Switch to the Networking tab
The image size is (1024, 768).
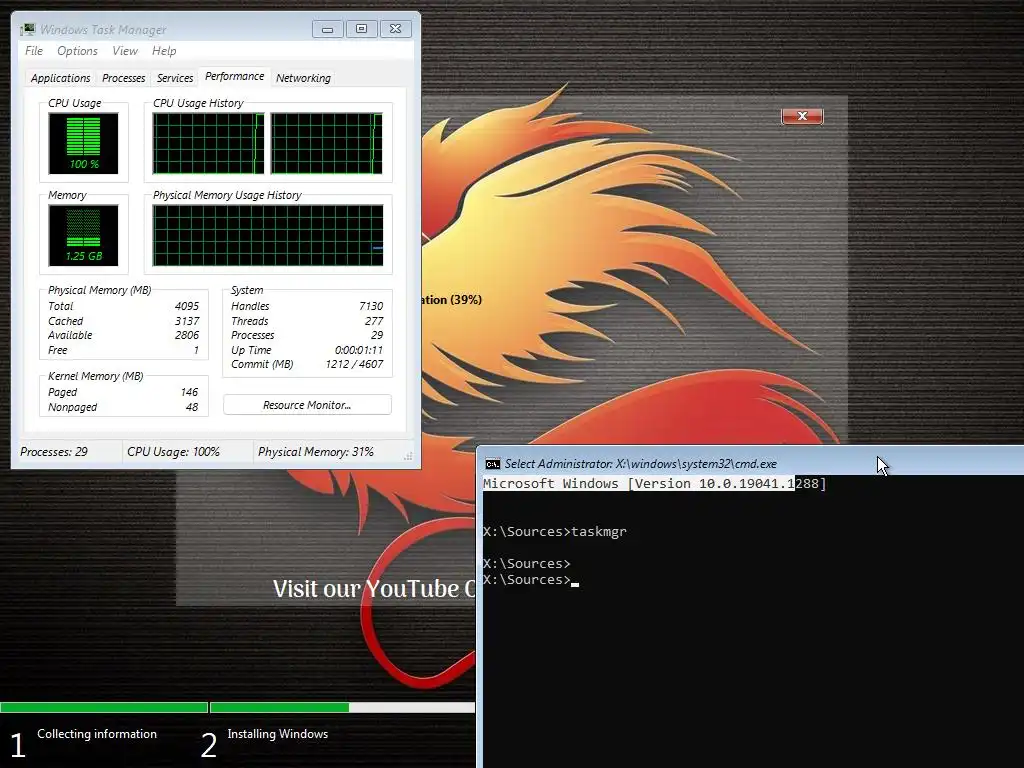(x=303, y=78)
